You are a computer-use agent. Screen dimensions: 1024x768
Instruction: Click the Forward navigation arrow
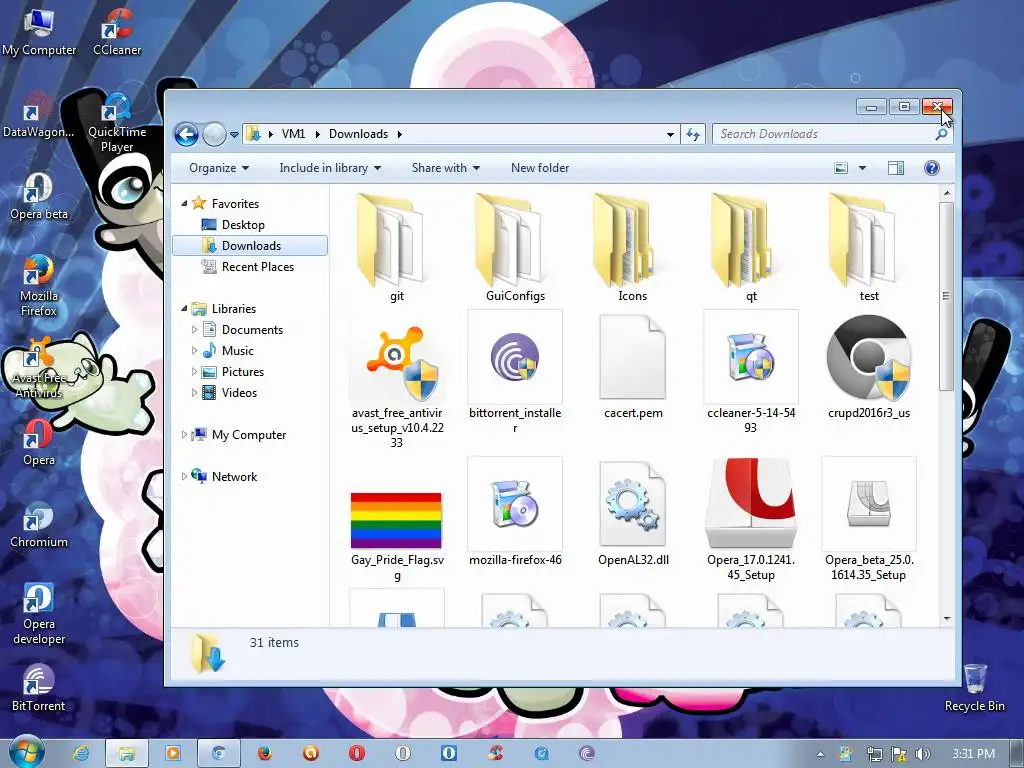[x=214, y=135]
